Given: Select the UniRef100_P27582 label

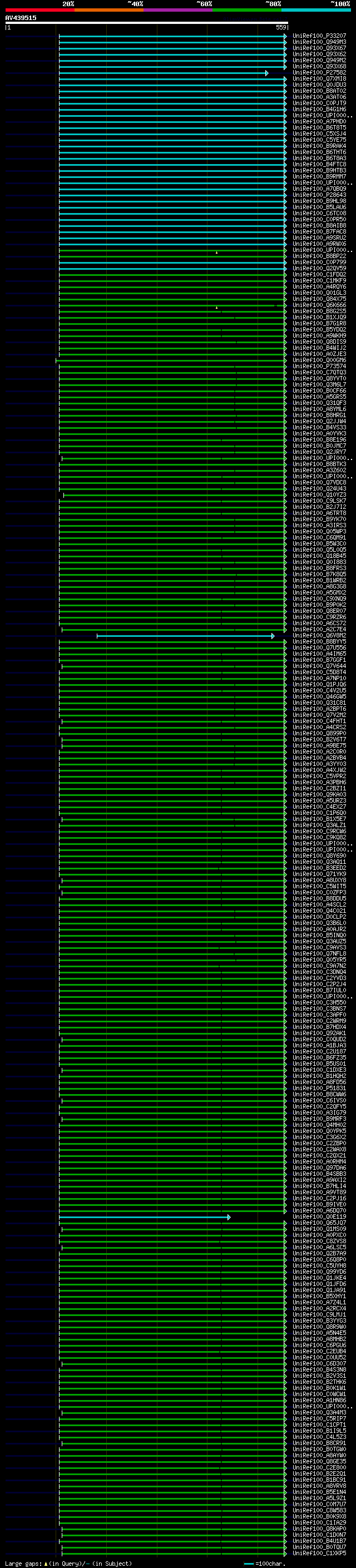Looking at the screenshot, I should pyautogui.click(x=319, y=72).
